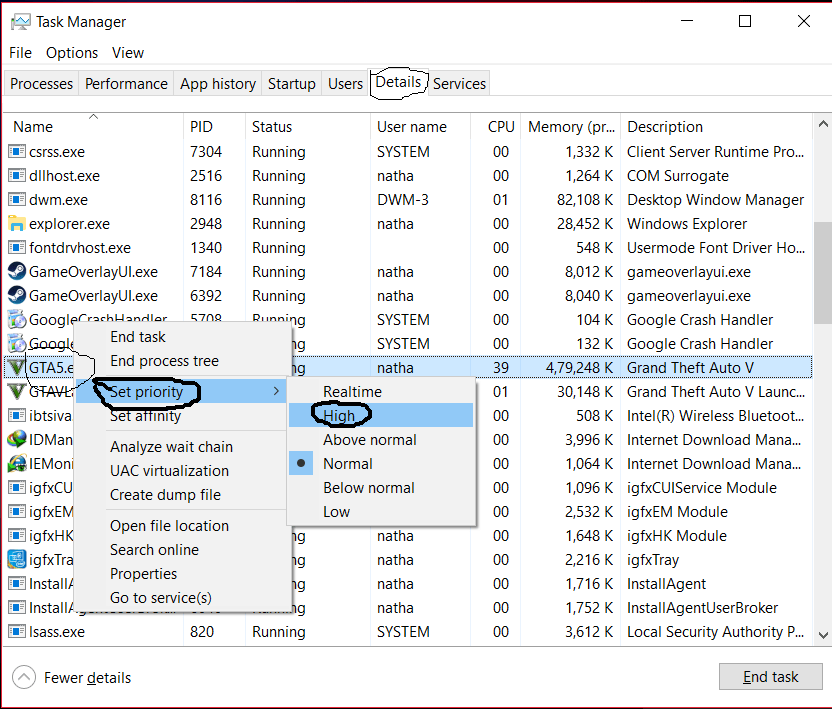
Task: Click the InstallAgentUserBroker process icon
Action: pyautogui.click(x=17, y=607)
